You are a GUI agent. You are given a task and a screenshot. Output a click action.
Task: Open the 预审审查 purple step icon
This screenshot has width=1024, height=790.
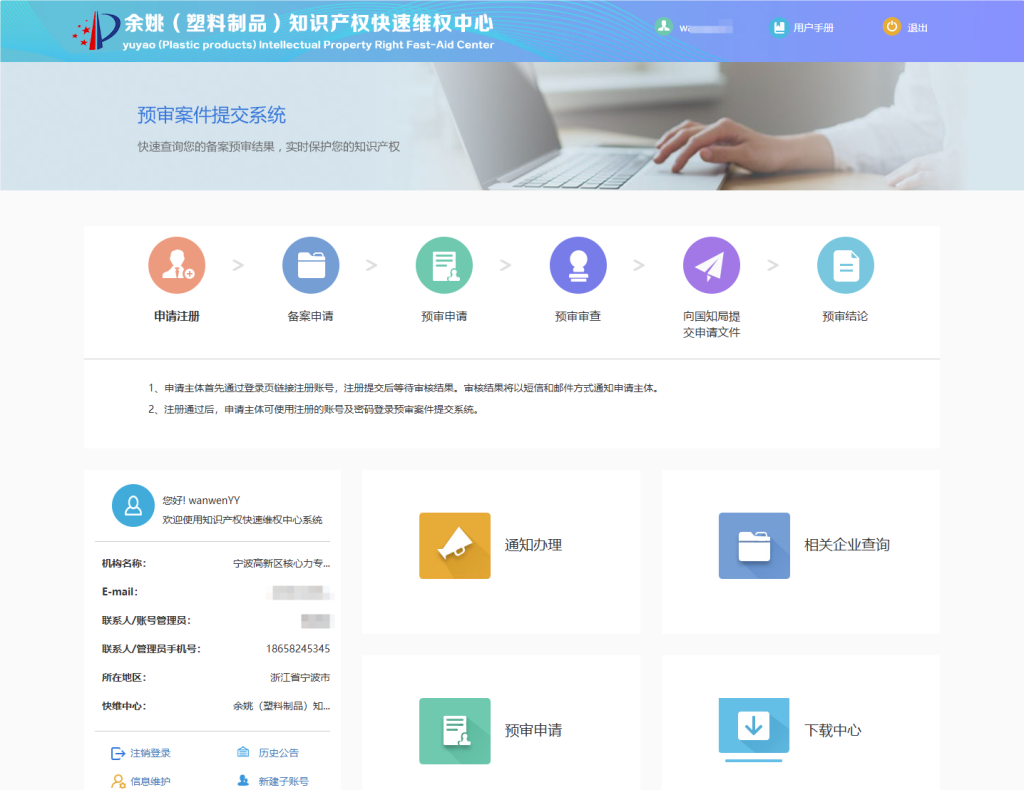578,265
